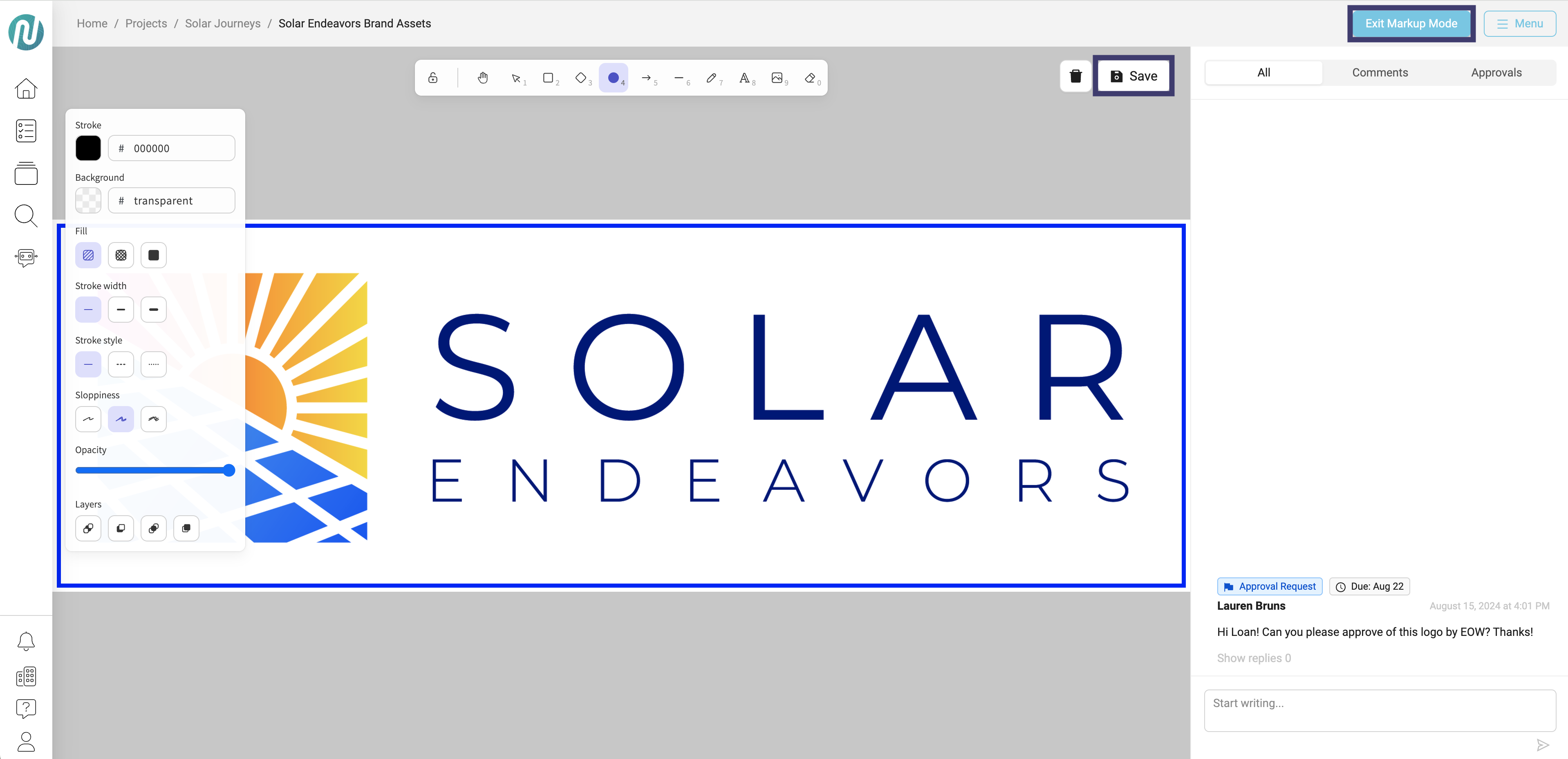Choose extra bold stroke width
Image resolution: width=1568 pixels, height=759 pixels.
coord(153,310)
